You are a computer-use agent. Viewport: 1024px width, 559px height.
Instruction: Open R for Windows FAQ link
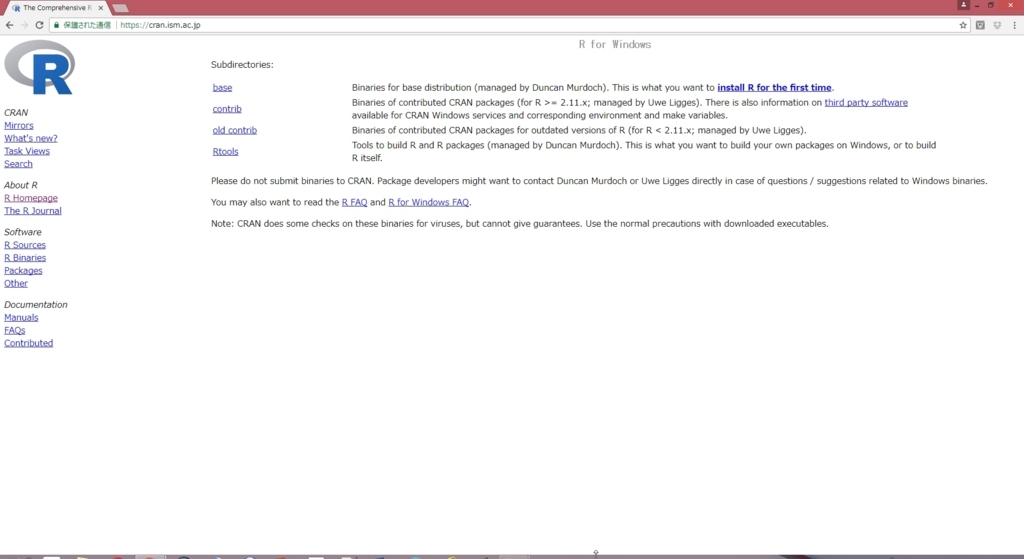click(x=428, y=202)
